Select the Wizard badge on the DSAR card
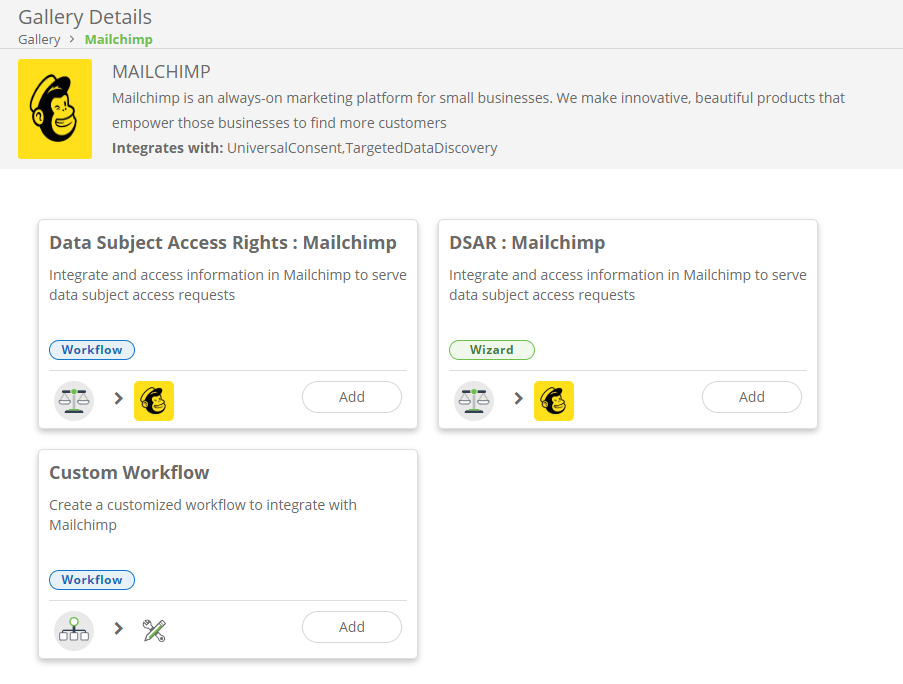Screen dimensions: 903x684 [492, 349]
